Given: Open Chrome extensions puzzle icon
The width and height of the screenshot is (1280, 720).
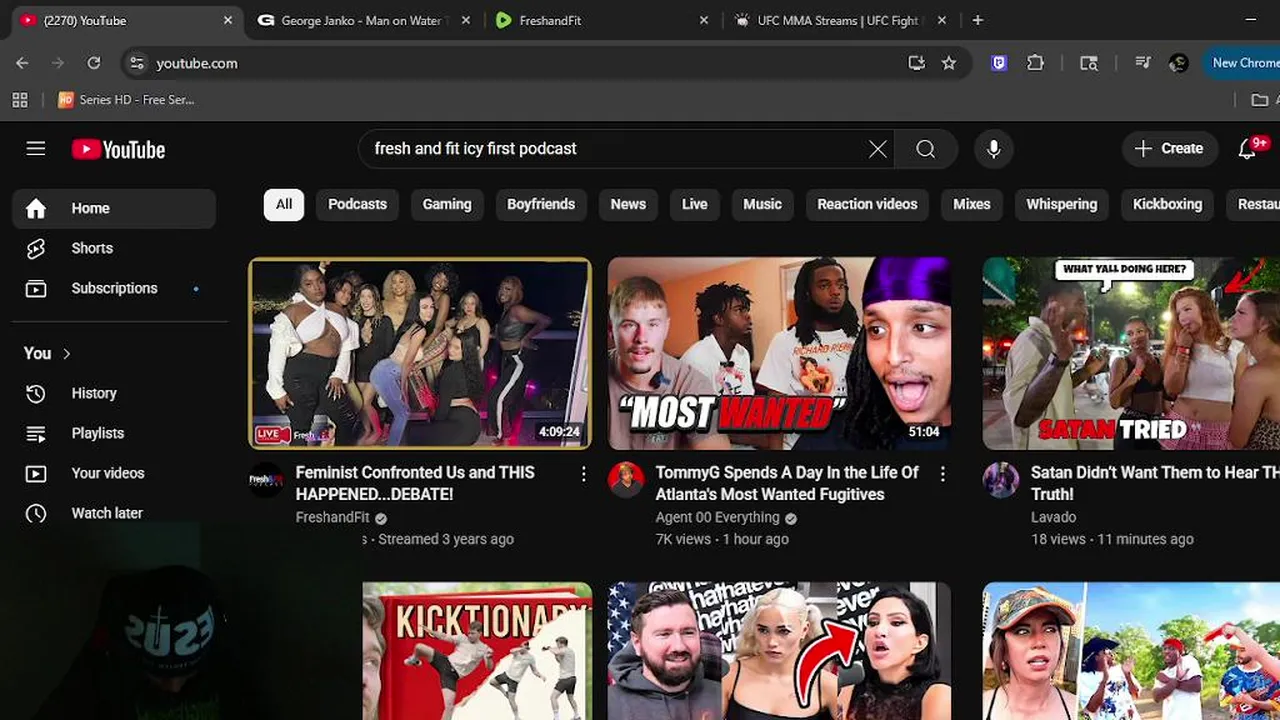Looking at the screenshot, I should tap(1035, 63).
